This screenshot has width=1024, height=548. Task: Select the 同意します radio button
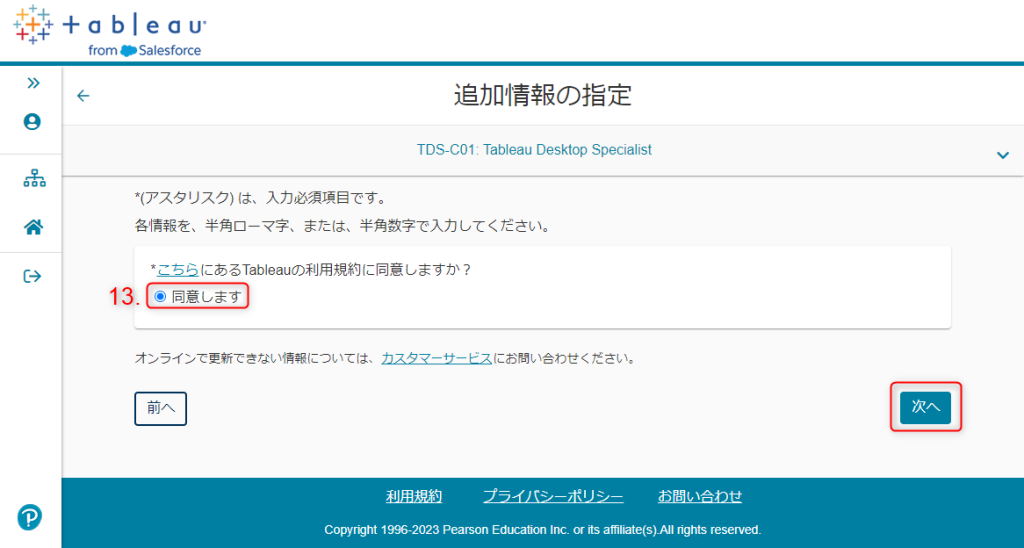tap(160, 297)
